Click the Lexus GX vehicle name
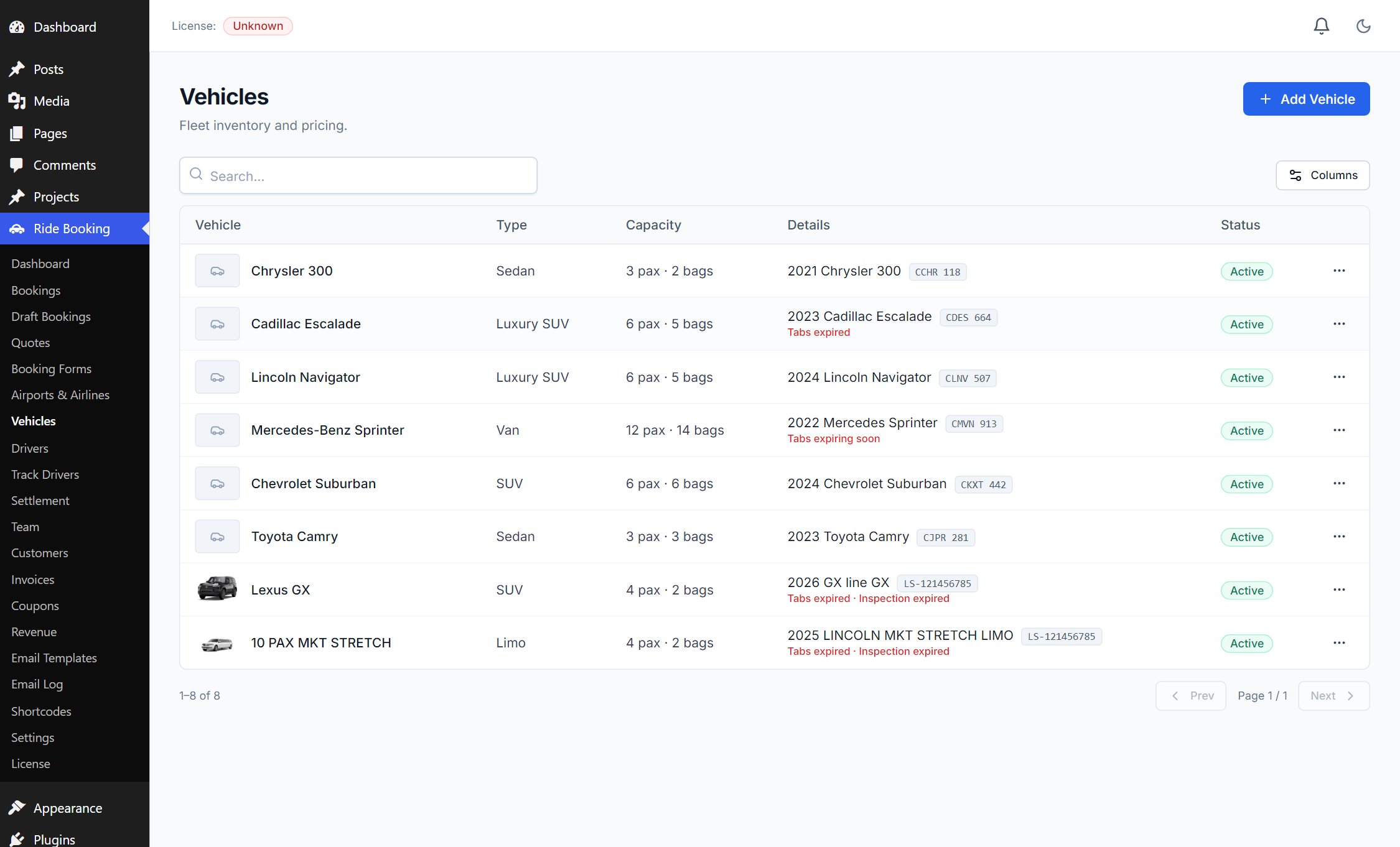1400x847 pixels. pos(281,590)
